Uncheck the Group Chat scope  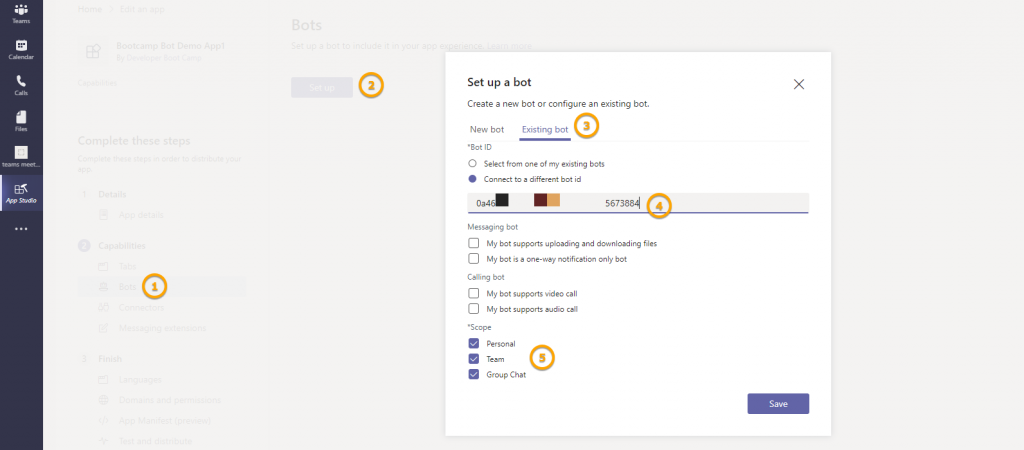(x=474, y=374)
